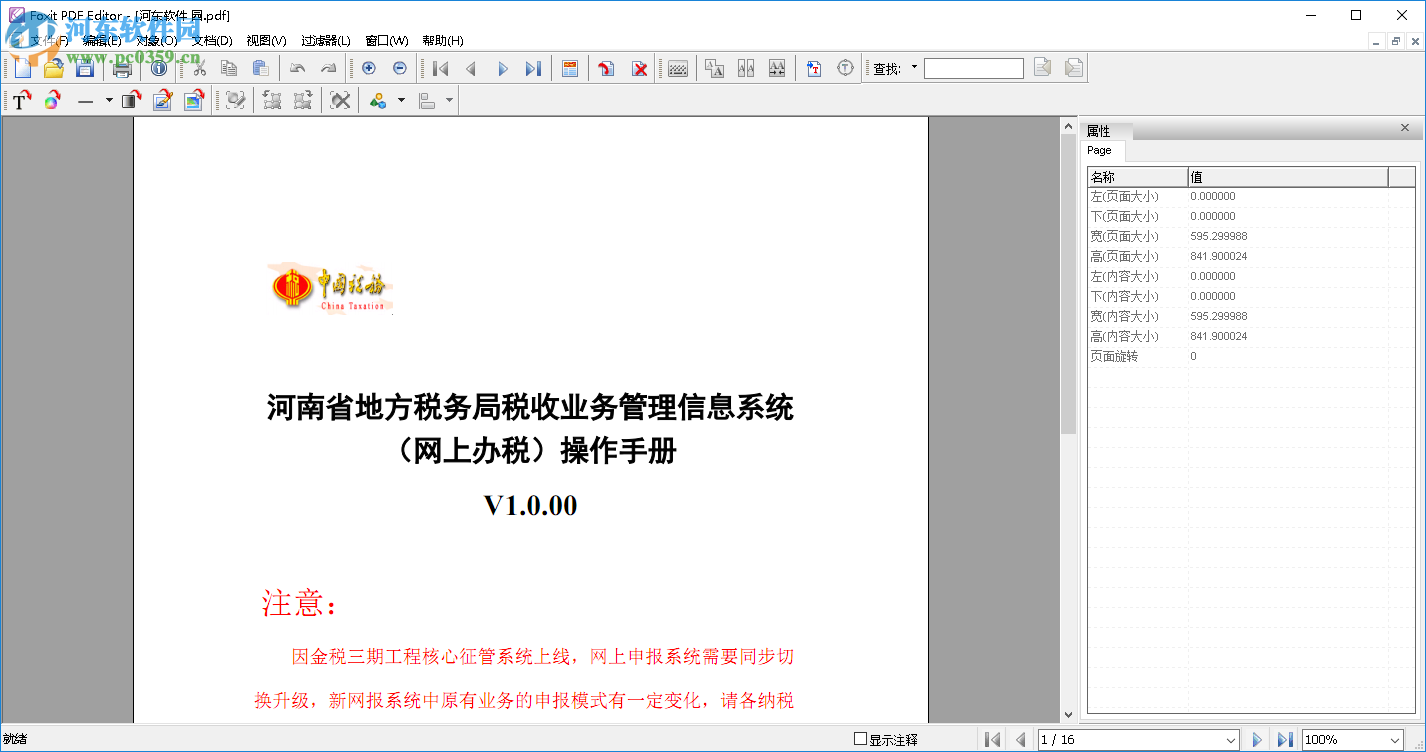Open the line width dropdown arrow
The width and height of the screenshot is (1426, 752).
[x=108, y=100]
